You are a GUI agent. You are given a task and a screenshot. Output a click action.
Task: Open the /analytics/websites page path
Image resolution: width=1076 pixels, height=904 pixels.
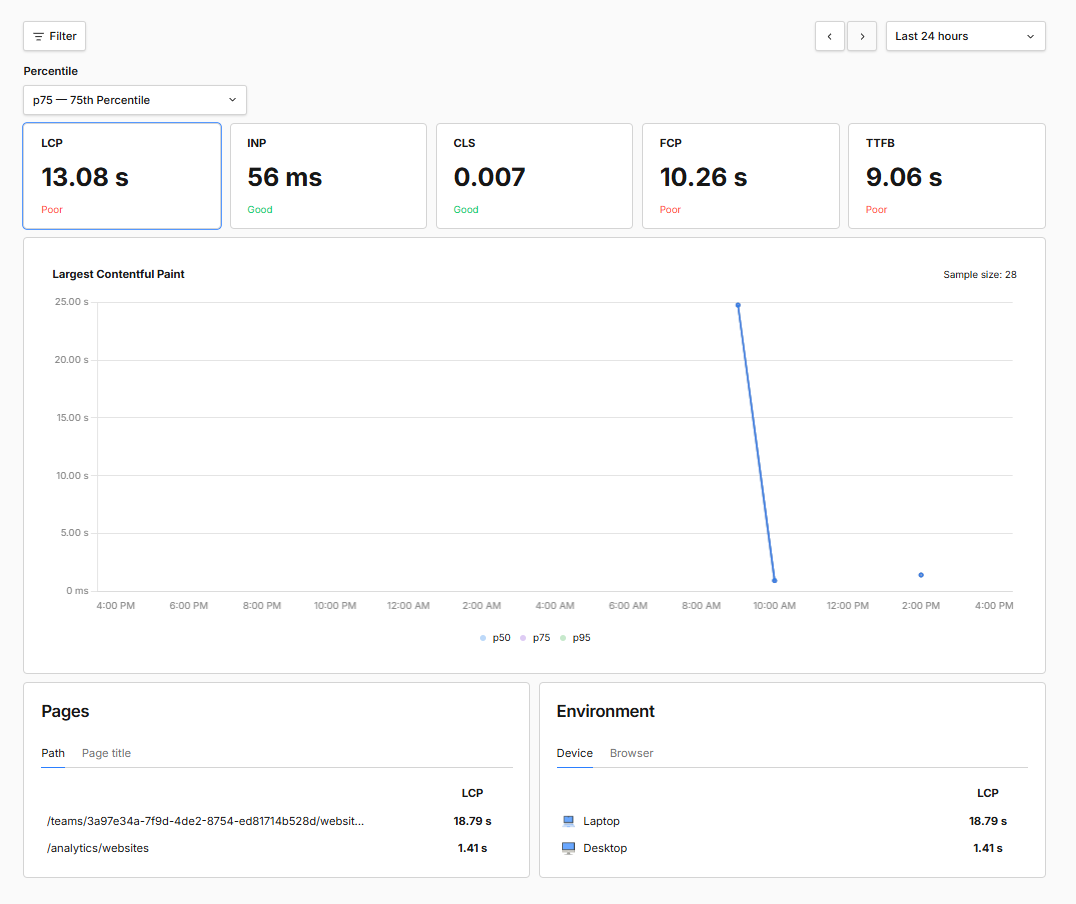point(98,848)
